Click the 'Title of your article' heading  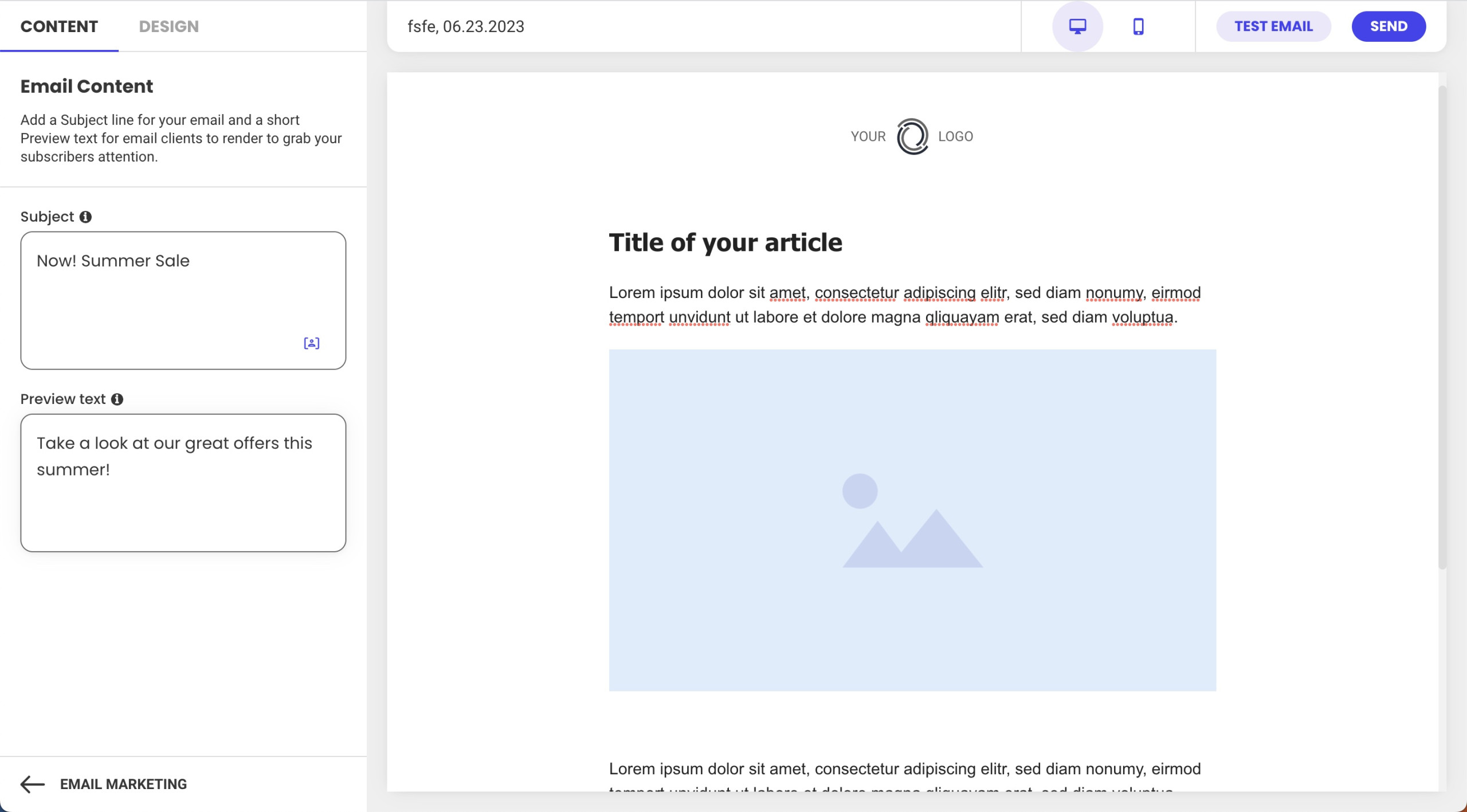725,242
